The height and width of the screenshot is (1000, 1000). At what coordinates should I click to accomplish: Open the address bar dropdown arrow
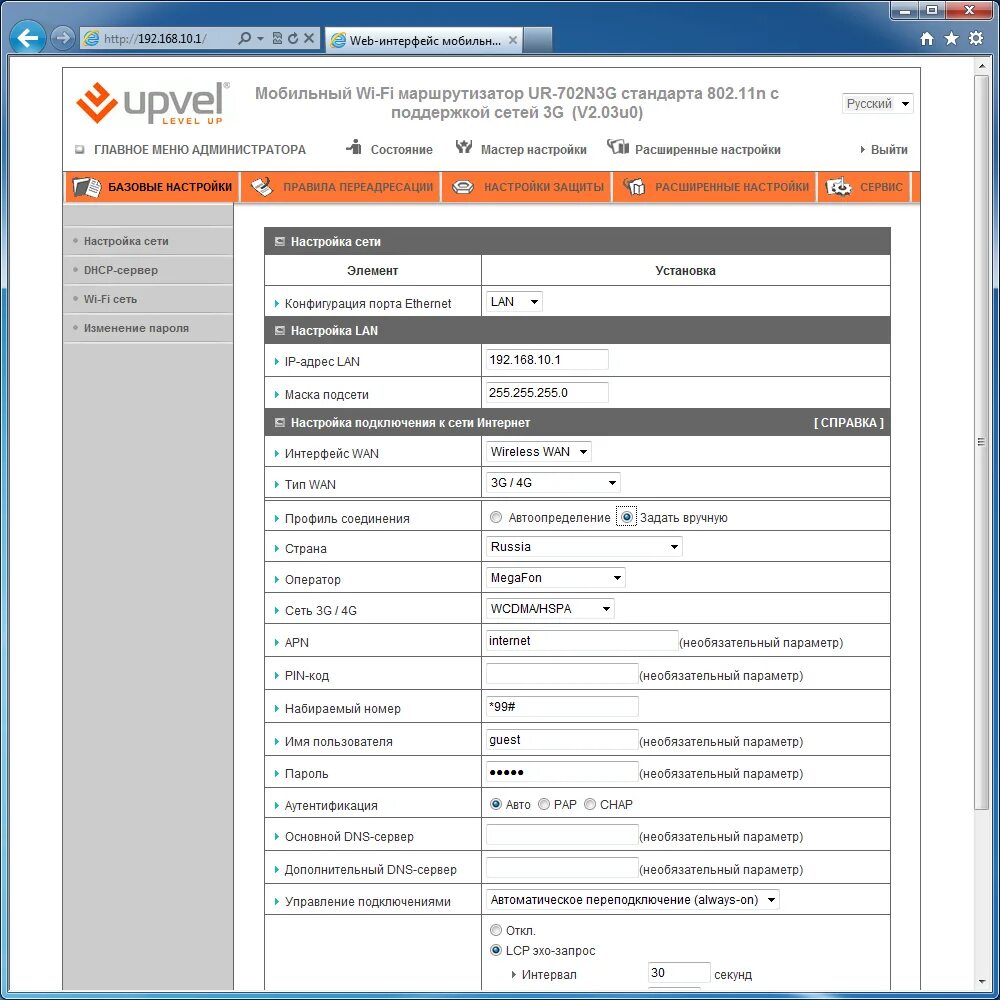[x=260, y=39]
